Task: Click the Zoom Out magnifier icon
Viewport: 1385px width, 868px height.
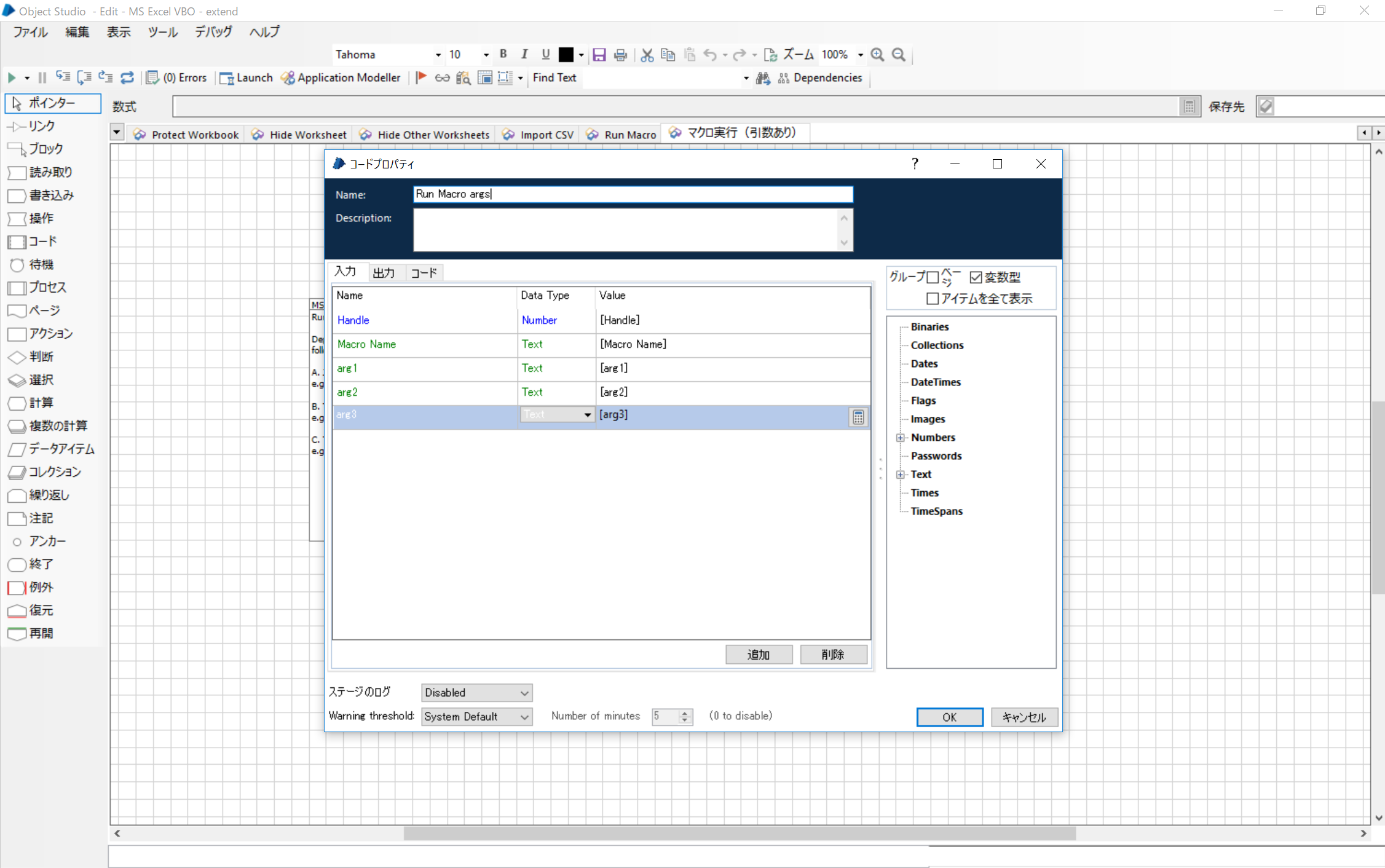Action: click(899, 54)
